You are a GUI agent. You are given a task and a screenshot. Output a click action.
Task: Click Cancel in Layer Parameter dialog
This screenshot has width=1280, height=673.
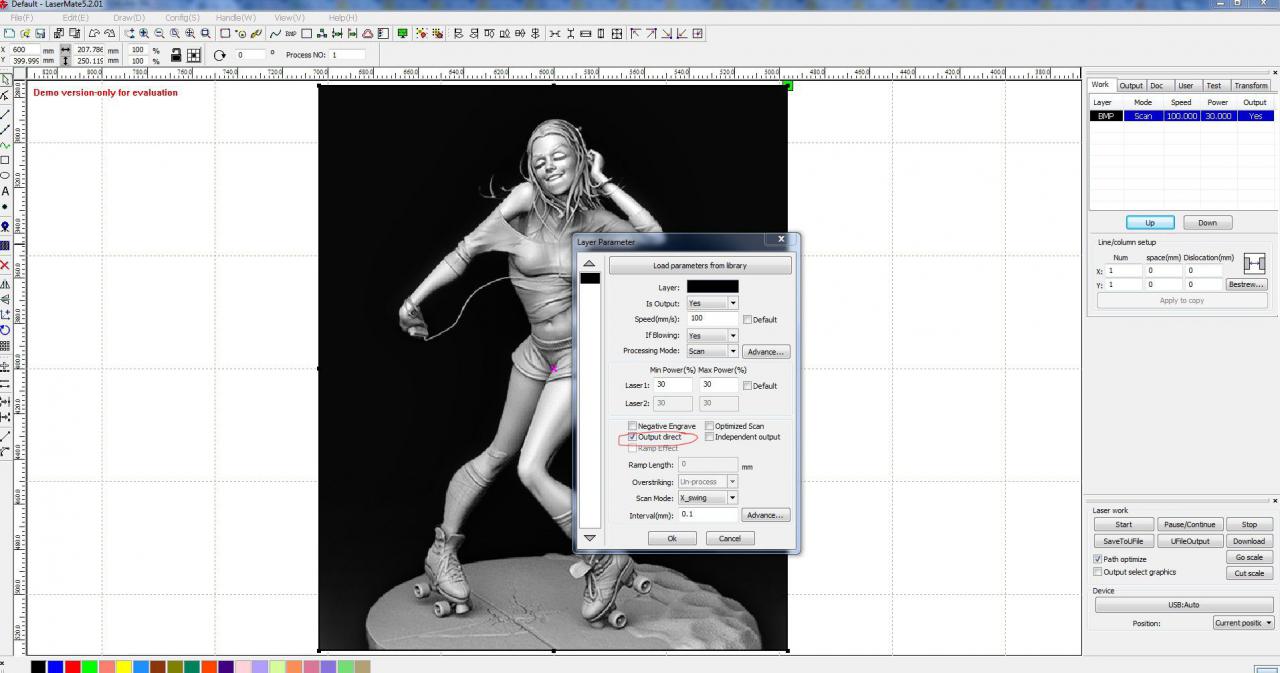pyautogui.click(x=730, y=538)
